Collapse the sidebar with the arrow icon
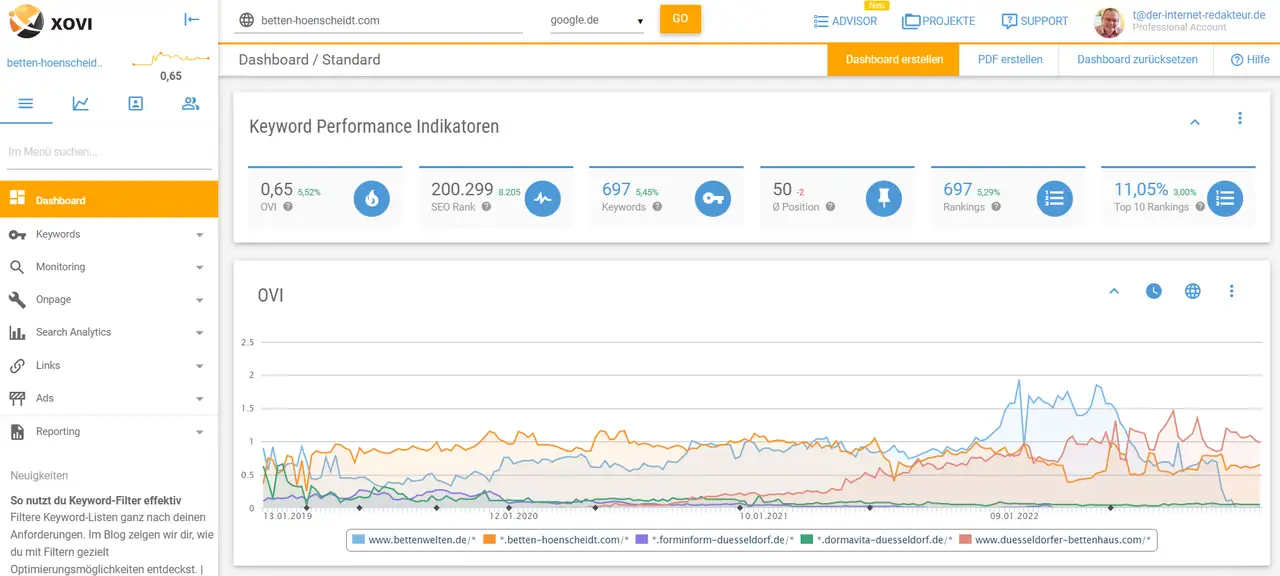This screenshot has width=1280, height=576. (x=192, y=19)
